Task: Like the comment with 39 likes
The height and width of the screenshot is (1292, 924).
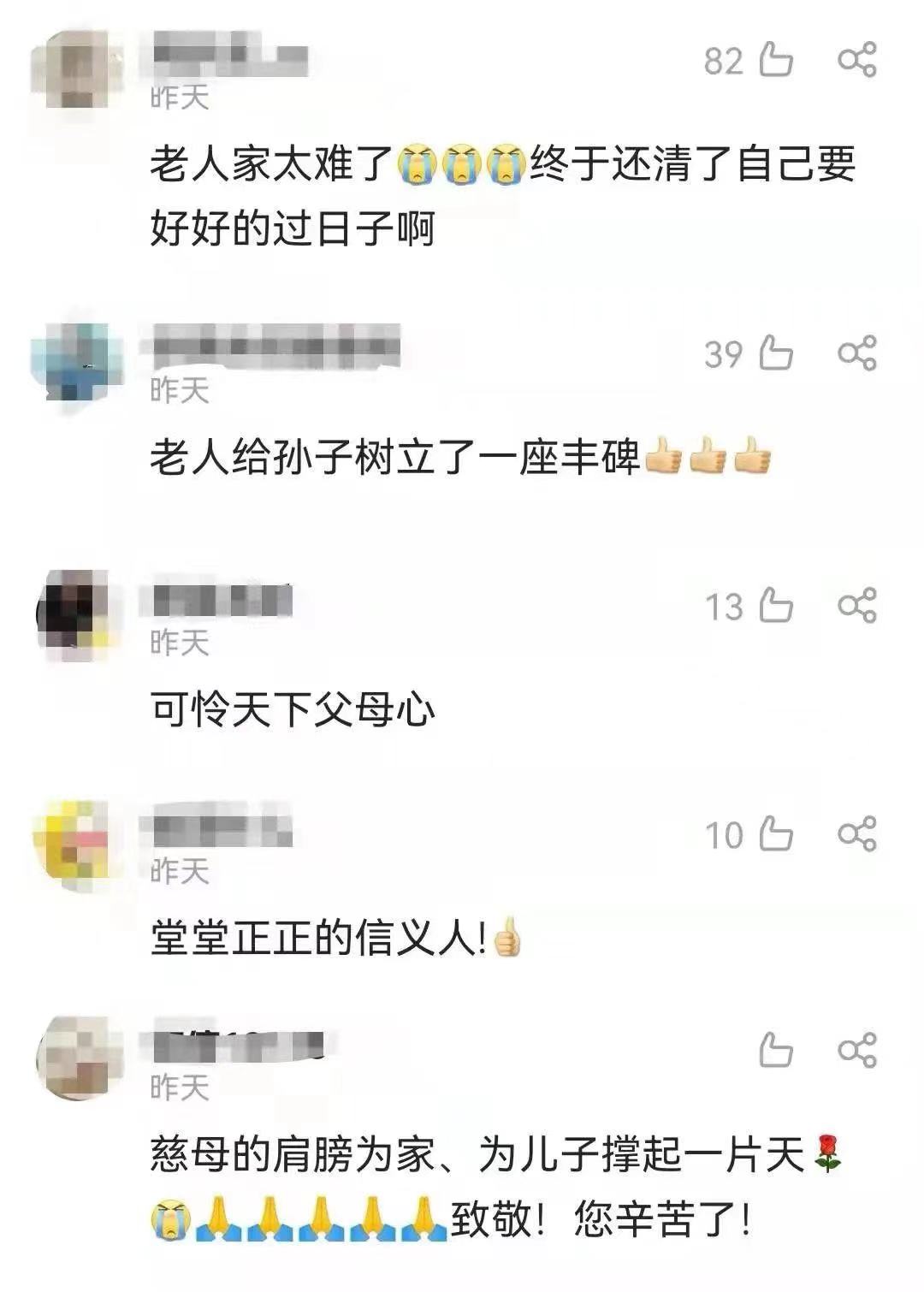Action: 776,353
